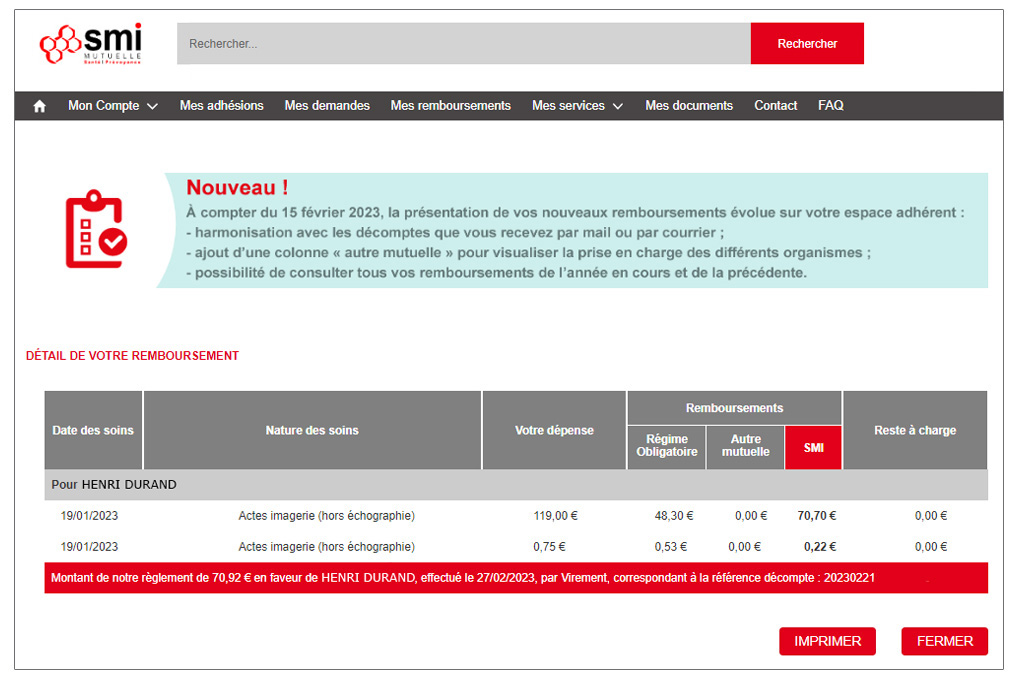
Task: Select the Pour HENRI DURAND row
Action: coord(516,485)
